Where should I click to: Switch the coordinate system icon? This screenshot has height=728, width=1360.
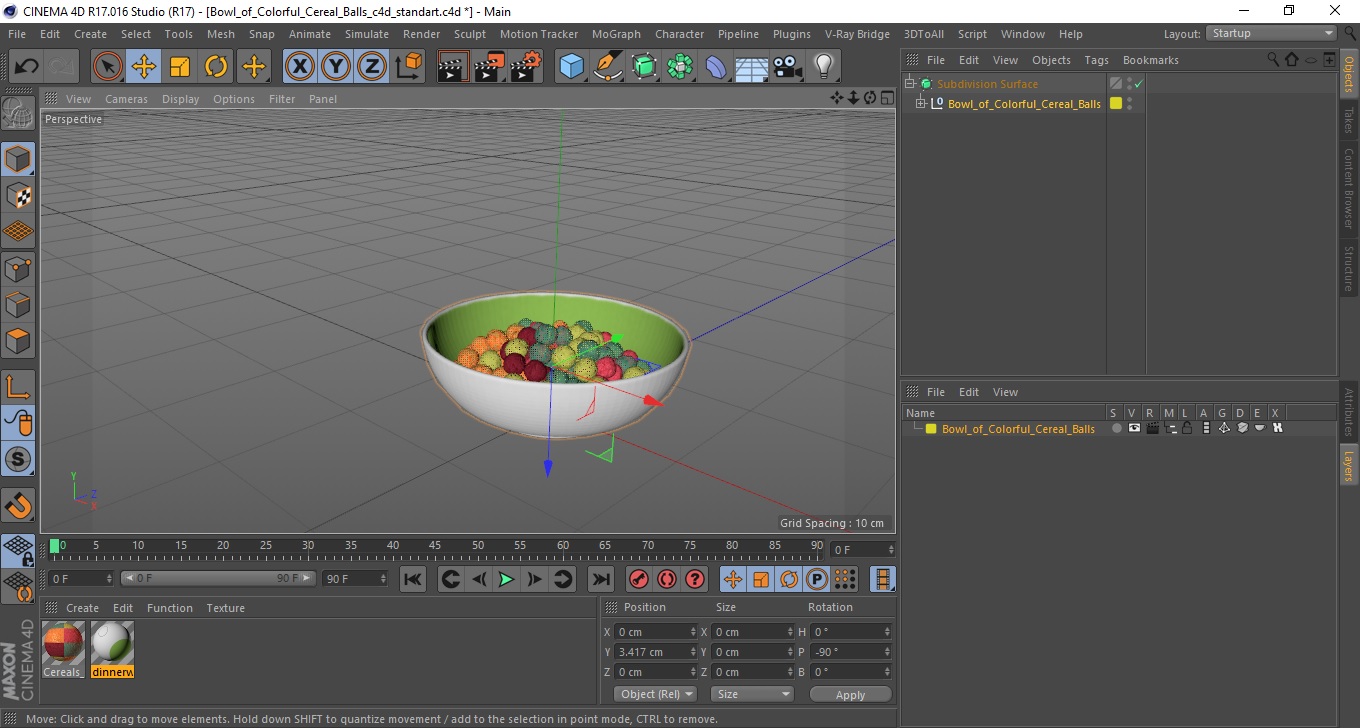tap(408, 67)
